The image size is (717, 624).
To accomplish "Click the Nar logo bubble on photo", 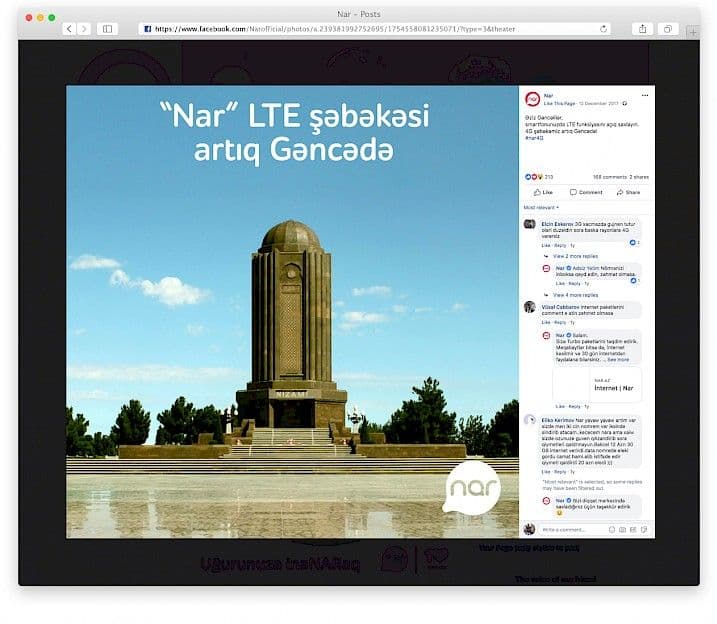I will [471, 488].
